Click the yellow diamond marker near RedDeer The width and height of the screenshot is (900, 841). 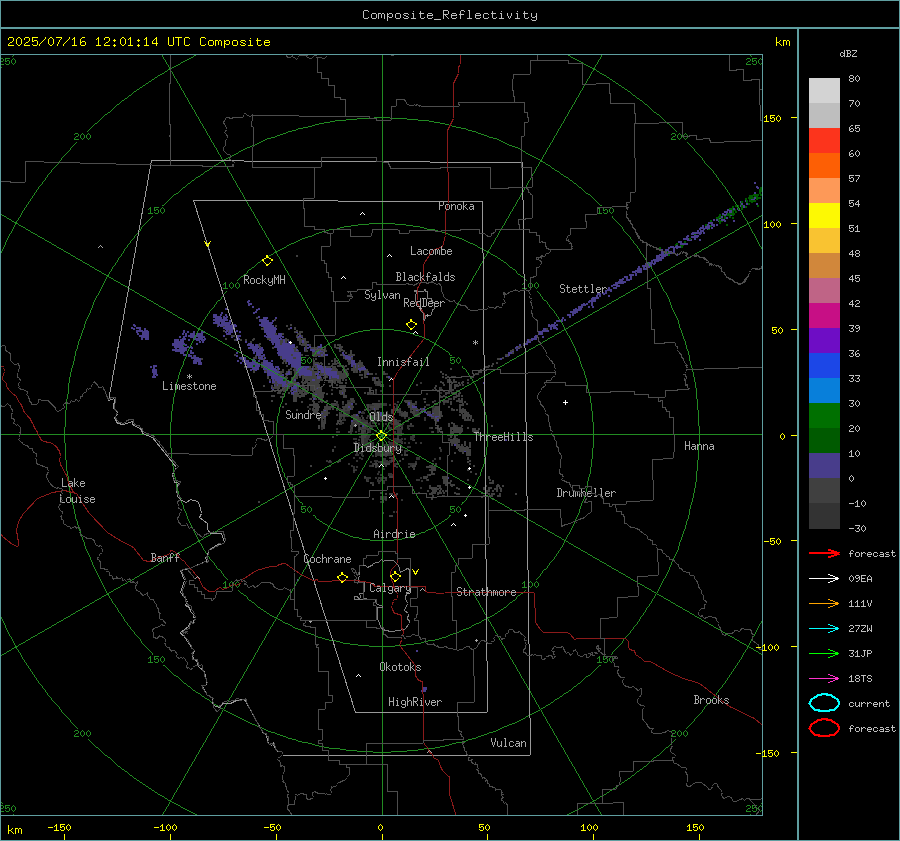pyautogui.click(x=411, y=325)
